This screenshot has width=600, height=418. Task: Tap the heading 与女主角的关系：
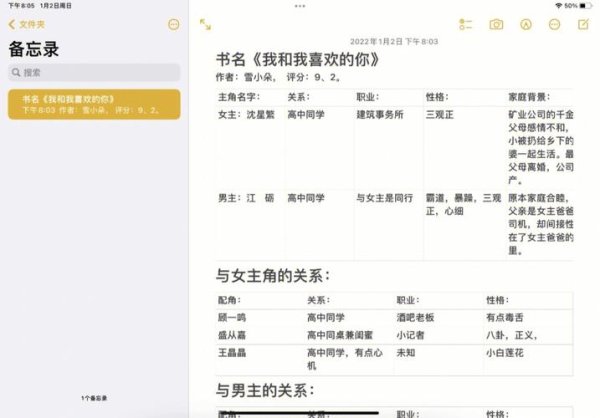[x=273, y=276]
